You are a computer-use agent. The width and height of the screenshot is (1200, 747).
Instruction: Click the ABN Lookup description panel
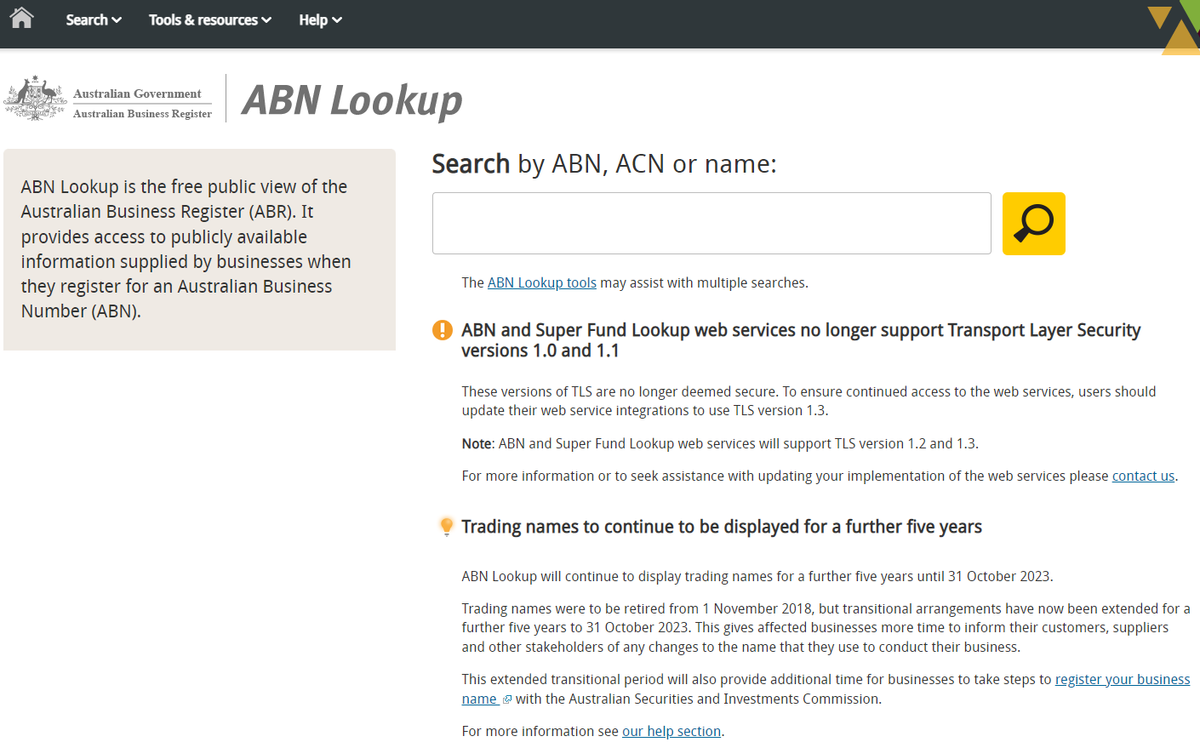pyautogui.click(x=199, y=249)
